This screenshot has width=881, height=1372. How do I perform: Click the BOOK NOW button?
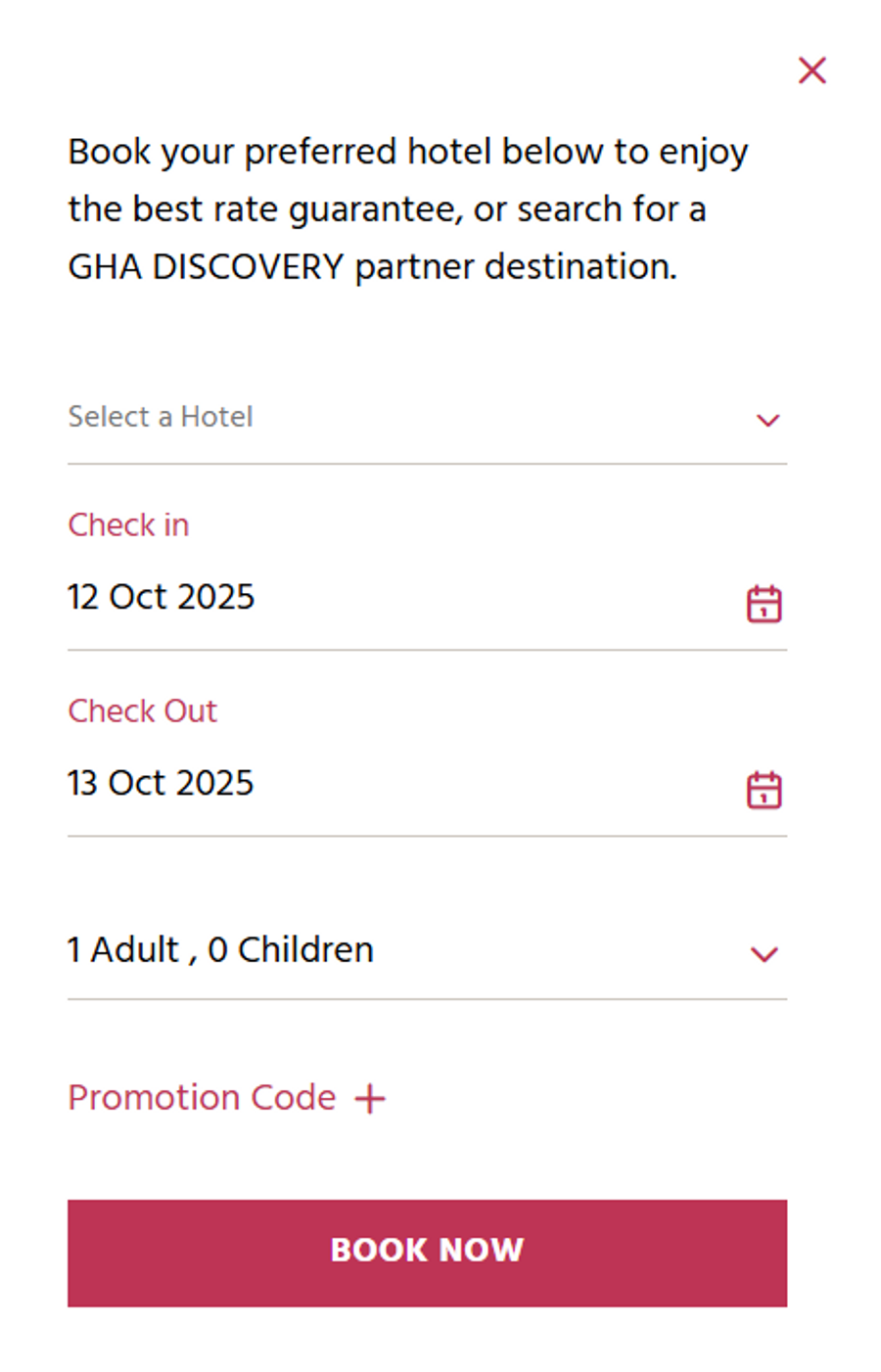pyautogui.click(x=427, y=1253)
